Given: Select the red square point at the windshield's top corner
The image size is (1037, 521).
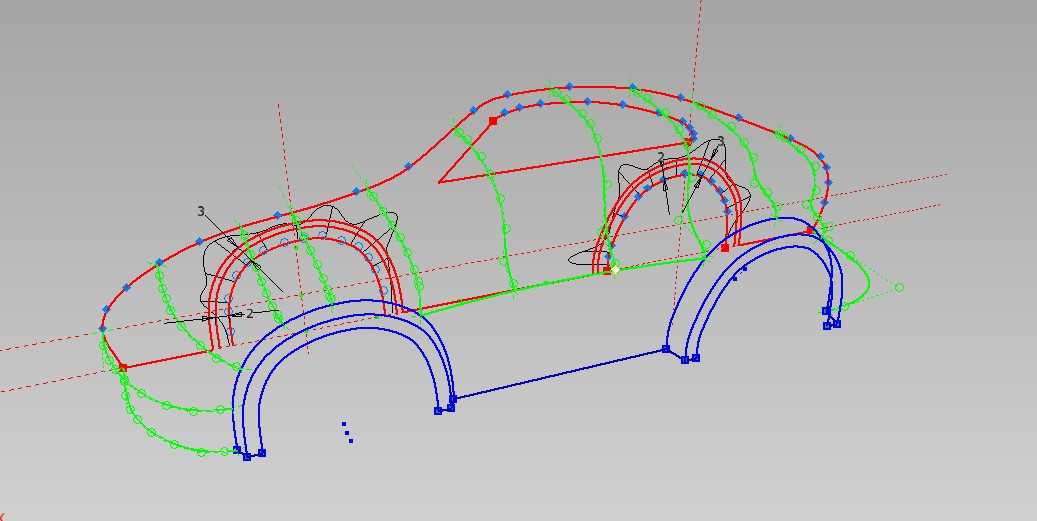Looking at the screenshot, I should (493, 121).
